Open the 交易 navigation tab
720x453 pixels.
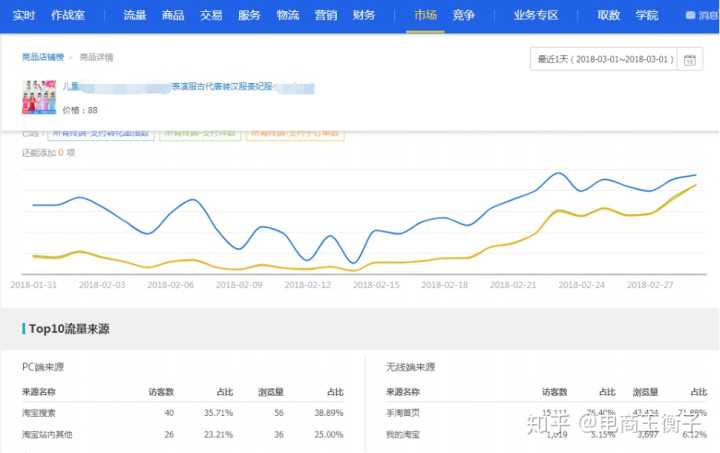211,16
